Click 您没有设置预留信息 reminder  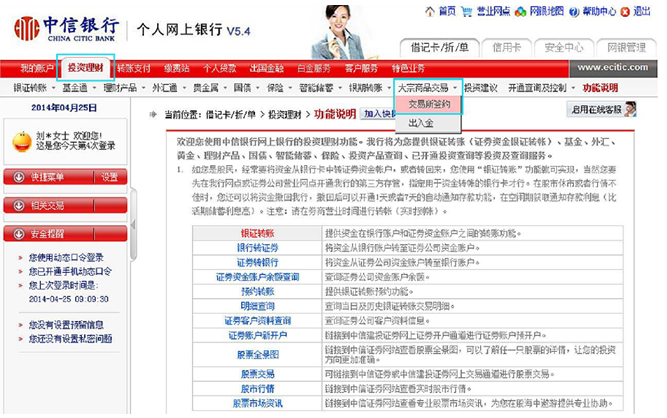point(66,325)
